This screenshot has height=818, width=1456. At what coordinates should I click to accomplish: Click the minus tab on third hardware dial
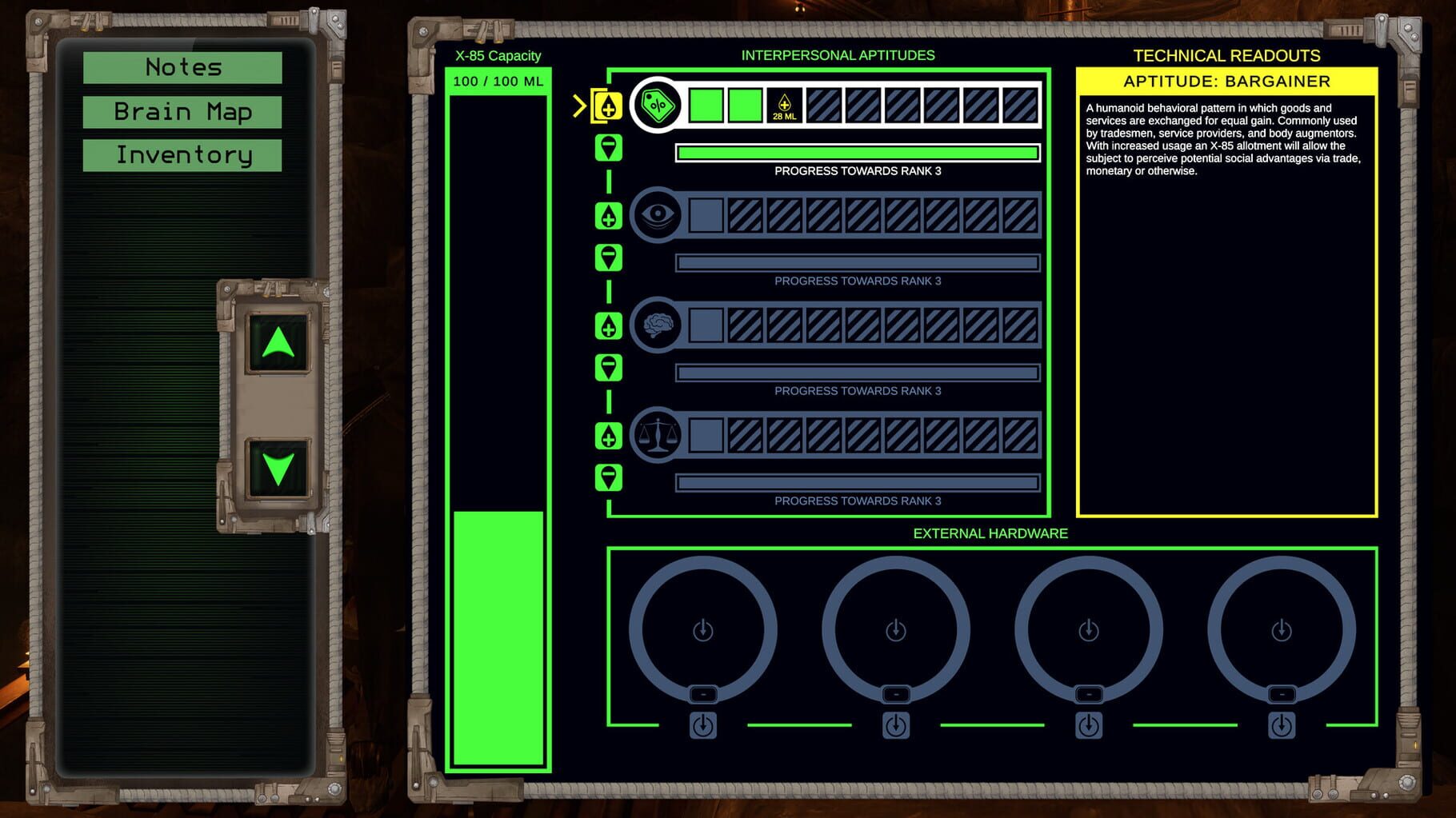click(1089, 694)
